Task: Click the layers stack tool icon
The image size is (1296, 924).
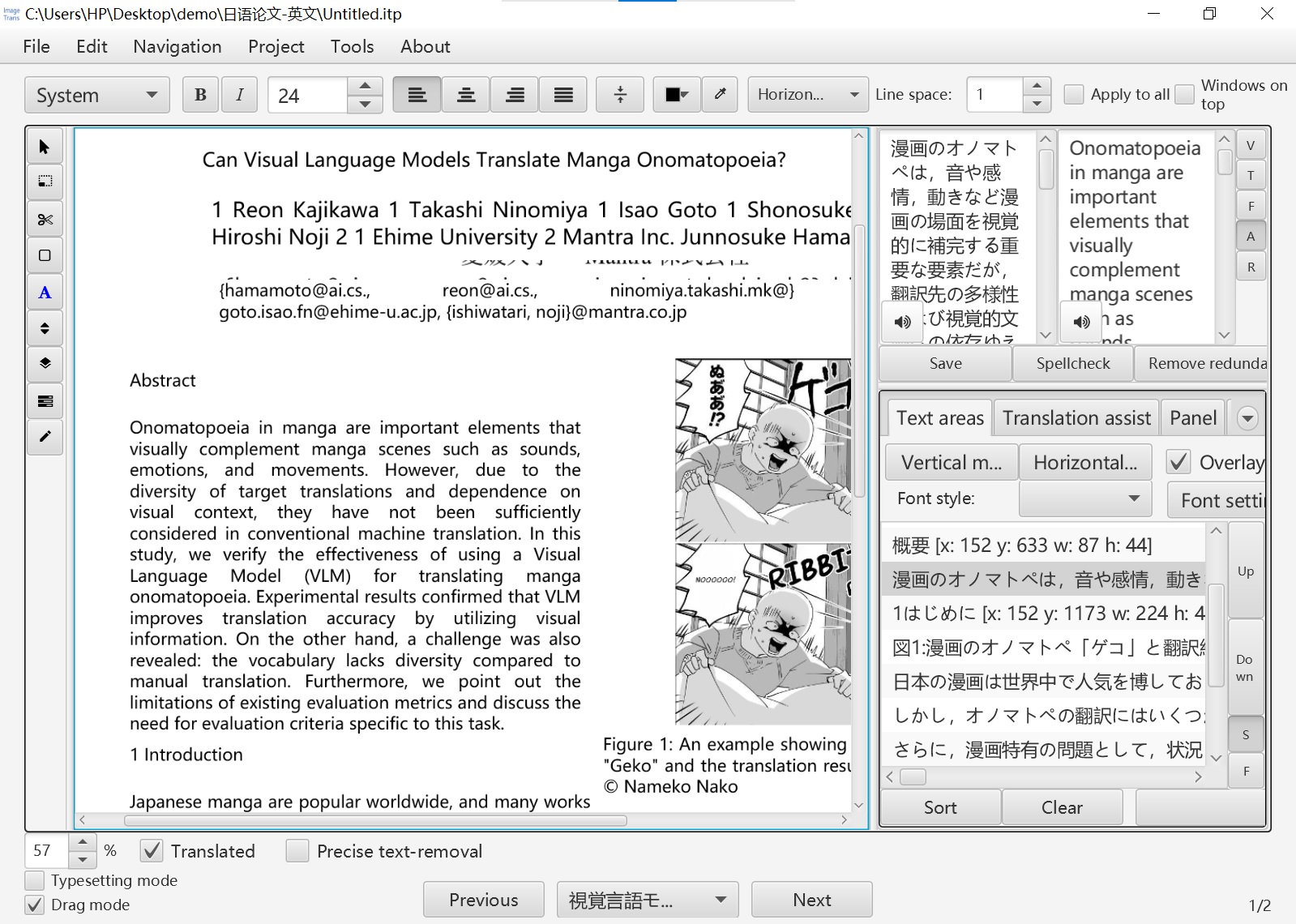Action: 45,364
